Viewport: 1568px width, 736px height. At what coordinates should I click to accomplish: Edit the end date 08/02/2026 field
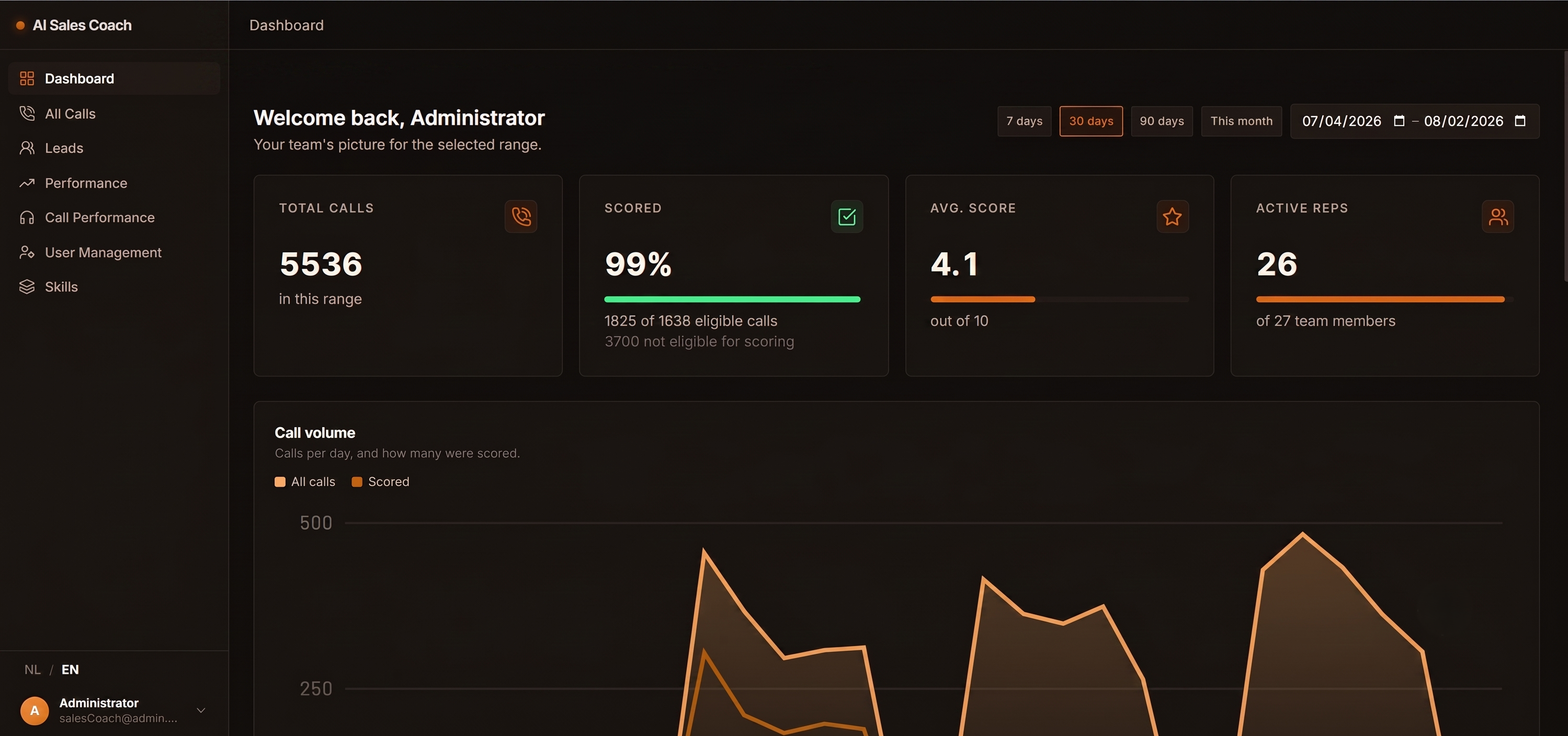1463,121
